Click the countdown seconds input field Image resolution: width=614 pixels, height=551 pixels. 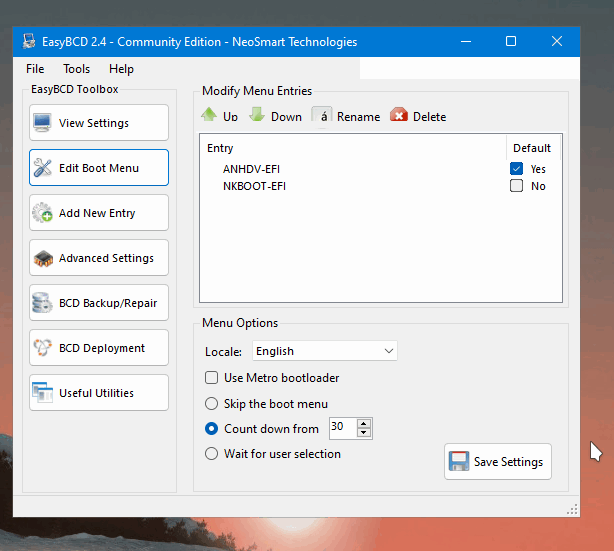tap(343, 428)
